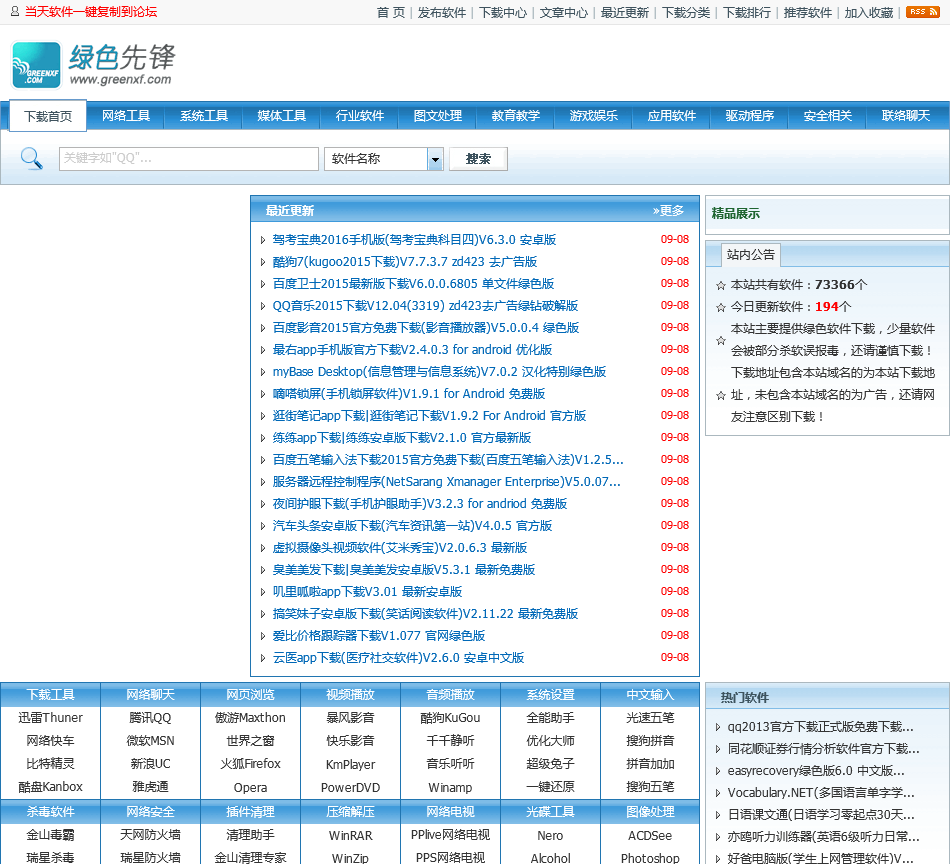The width and height of the screenshot is (950, 864).
Task: Click the GreenXF site logo
Action: (93, 65)
